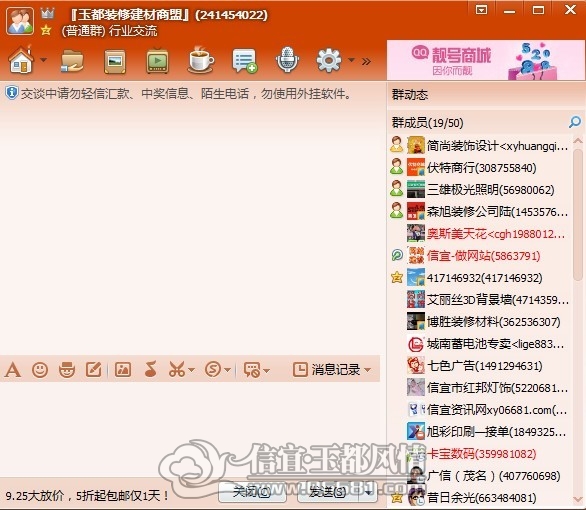Click the crown icon beside group name

pyautogui.click(x=47, y=14)
